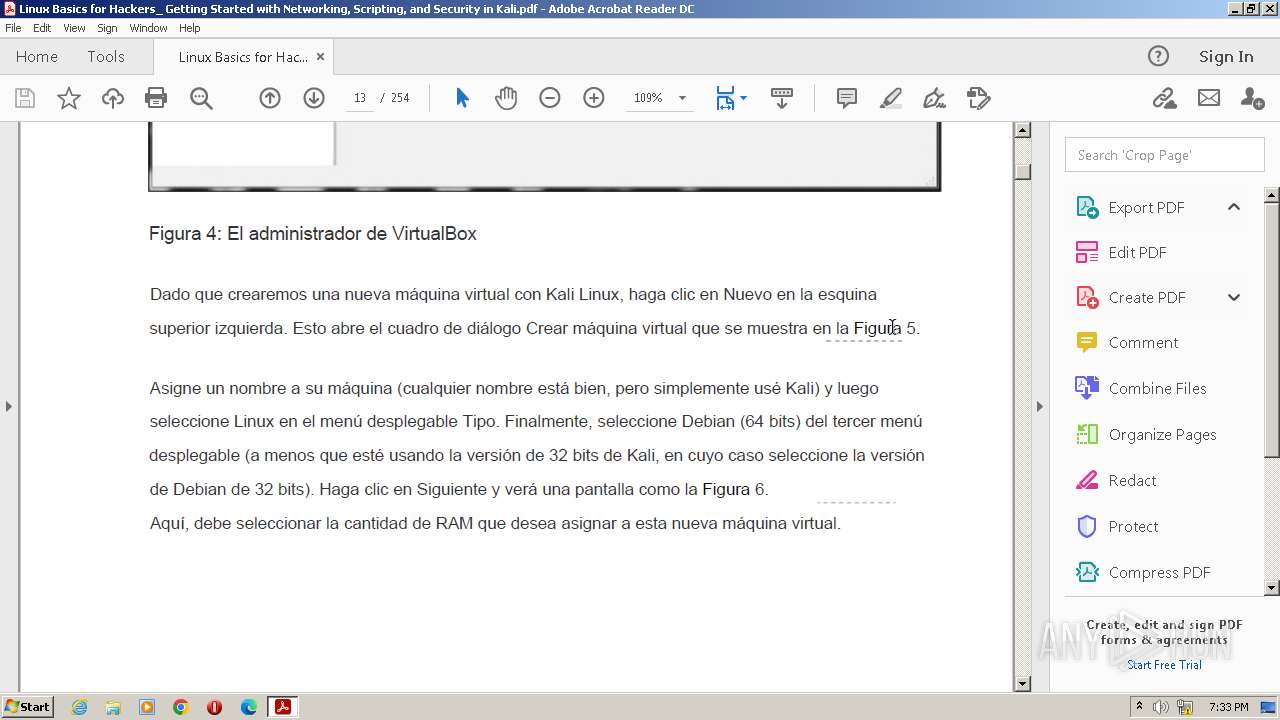This screenshot has width=1280, height=720.
Task: Open the Sign menu
Action: point(107,28)
